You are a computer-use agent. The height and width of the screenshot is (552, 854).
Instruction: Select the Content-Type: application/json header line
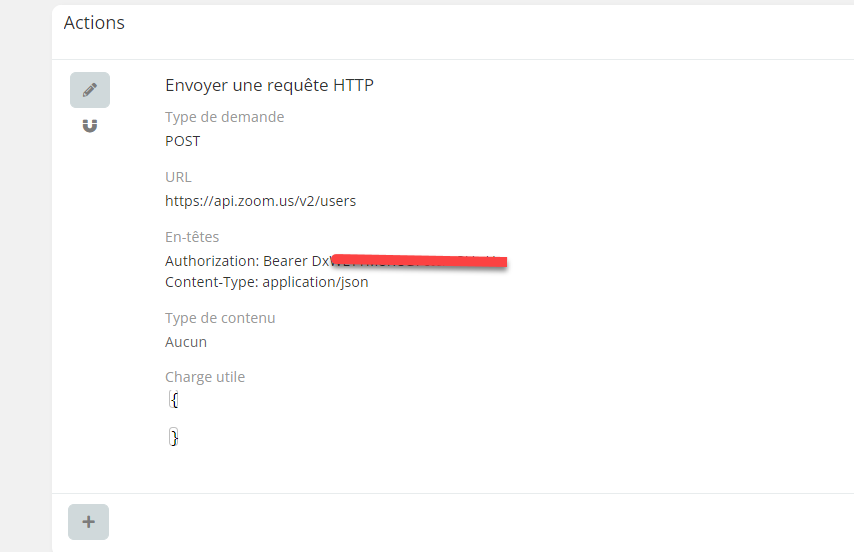pos(266,282)
